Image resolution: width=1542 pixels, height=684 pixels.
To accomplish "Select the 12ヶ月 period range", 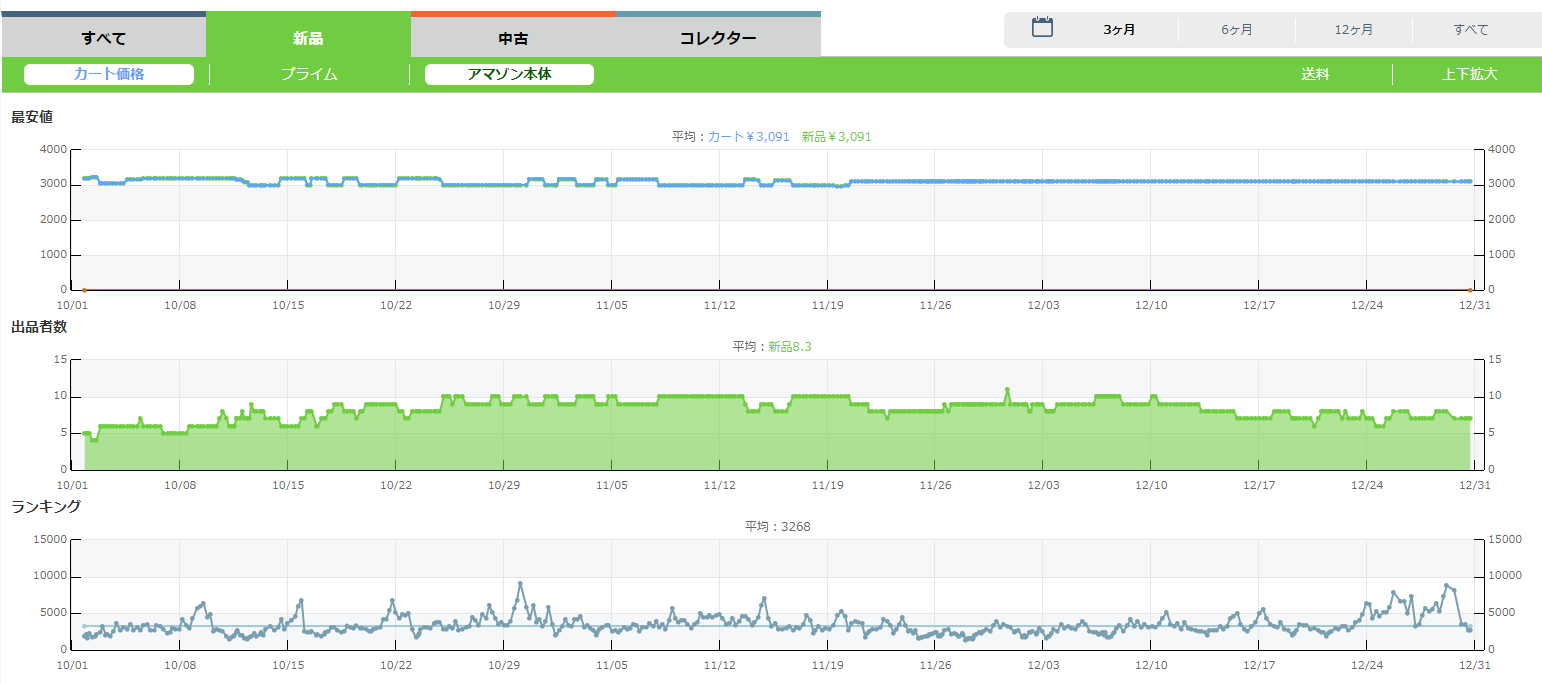I will coord(1353,30).
